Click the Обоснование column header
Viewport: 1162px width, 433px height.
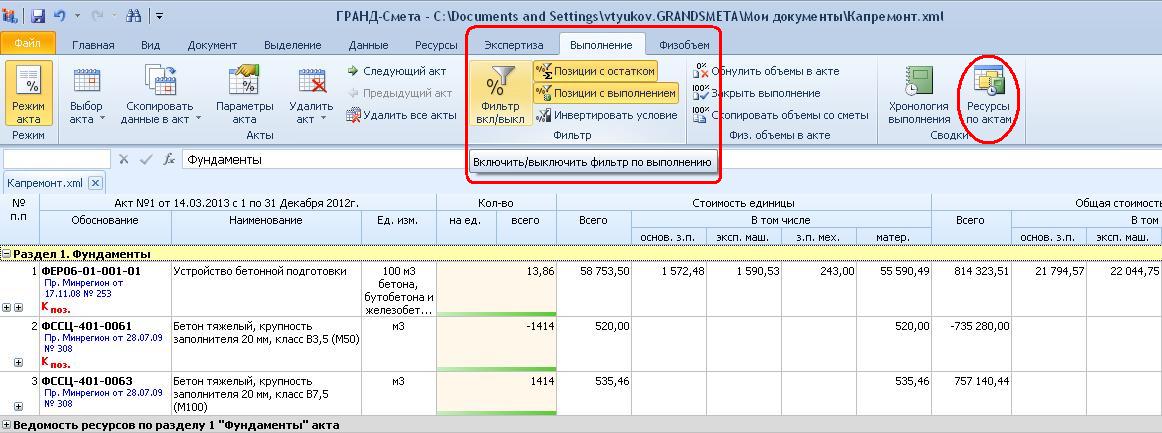105,228
